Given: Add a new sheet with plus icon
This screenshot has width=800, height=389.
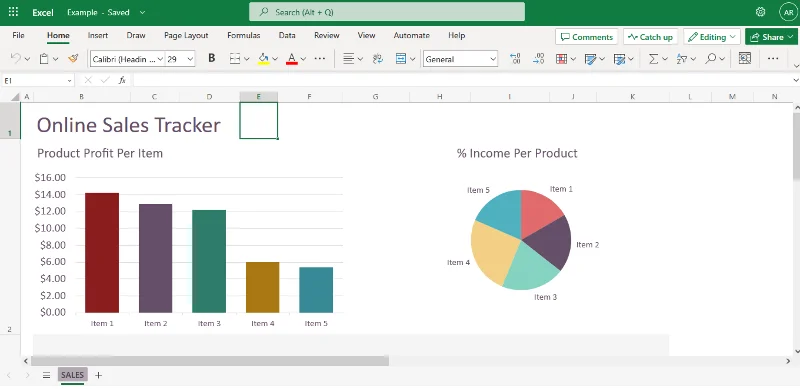Looking at the screenshot, I should click(x=98, y=375).
